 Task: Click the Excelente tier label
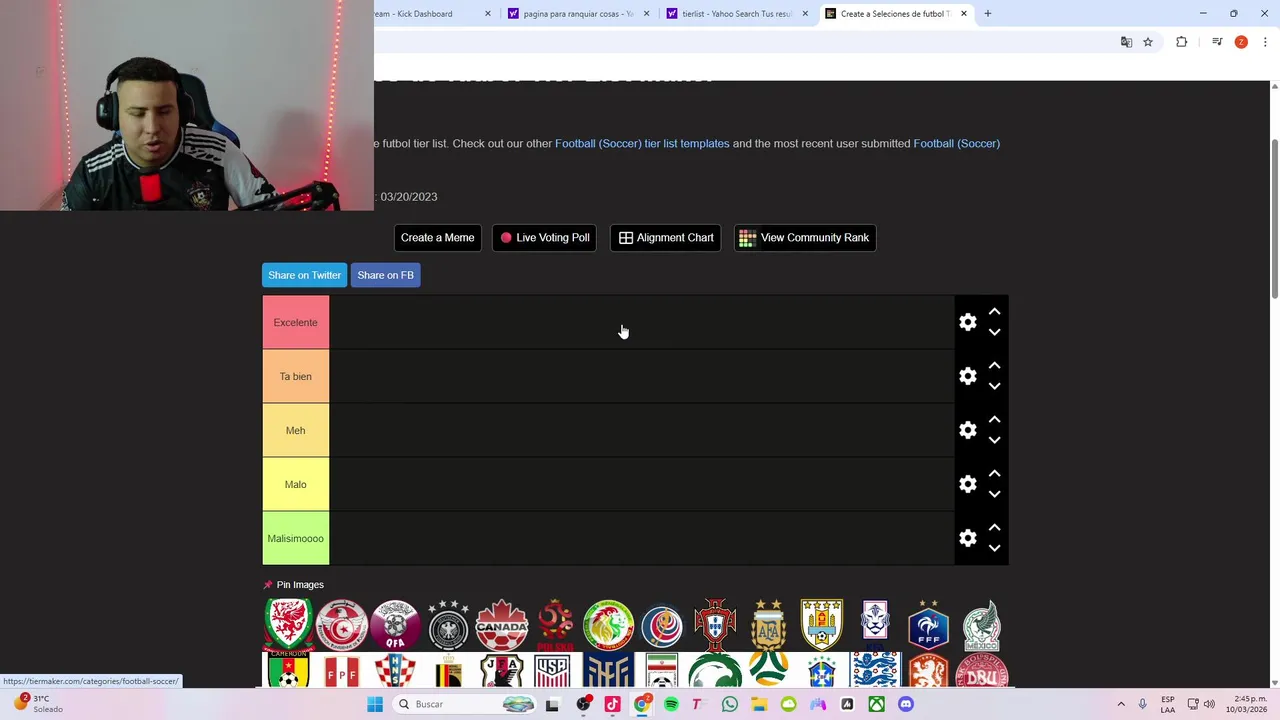tap(295, 322)
